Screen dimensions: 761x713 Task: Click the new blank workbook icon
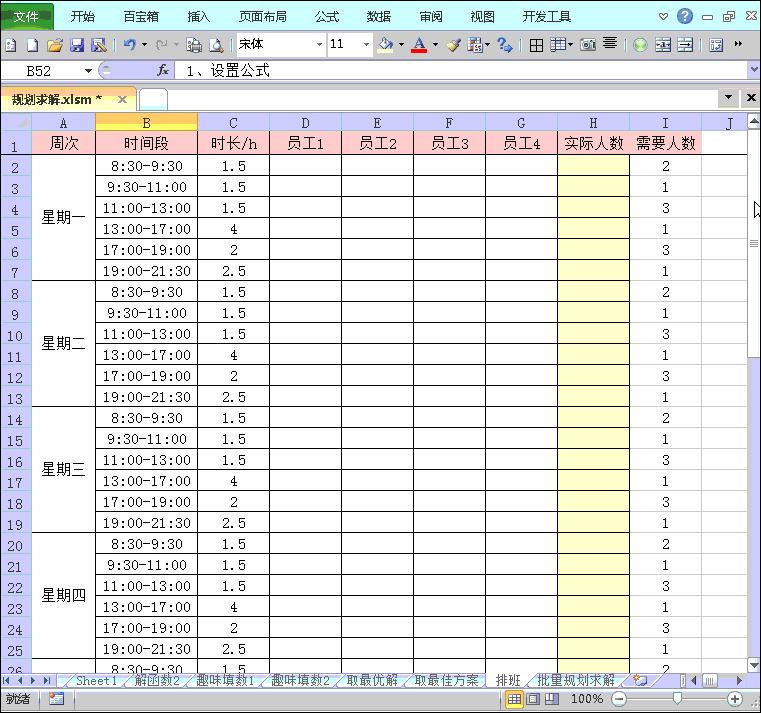(x=33, y=45)
